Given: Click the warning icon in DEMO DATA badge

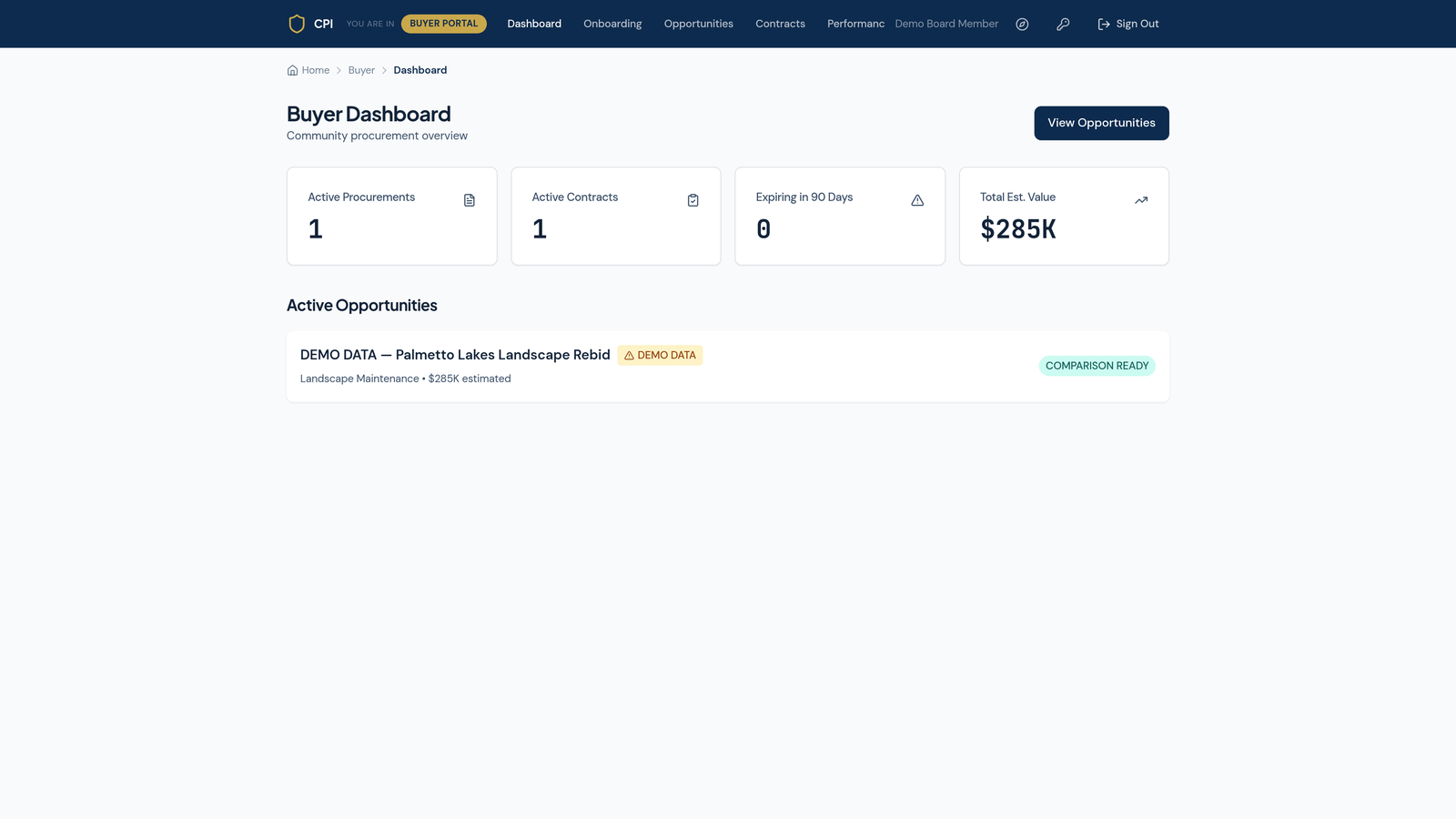Looking at the screenshot, I should click(629, 356).
